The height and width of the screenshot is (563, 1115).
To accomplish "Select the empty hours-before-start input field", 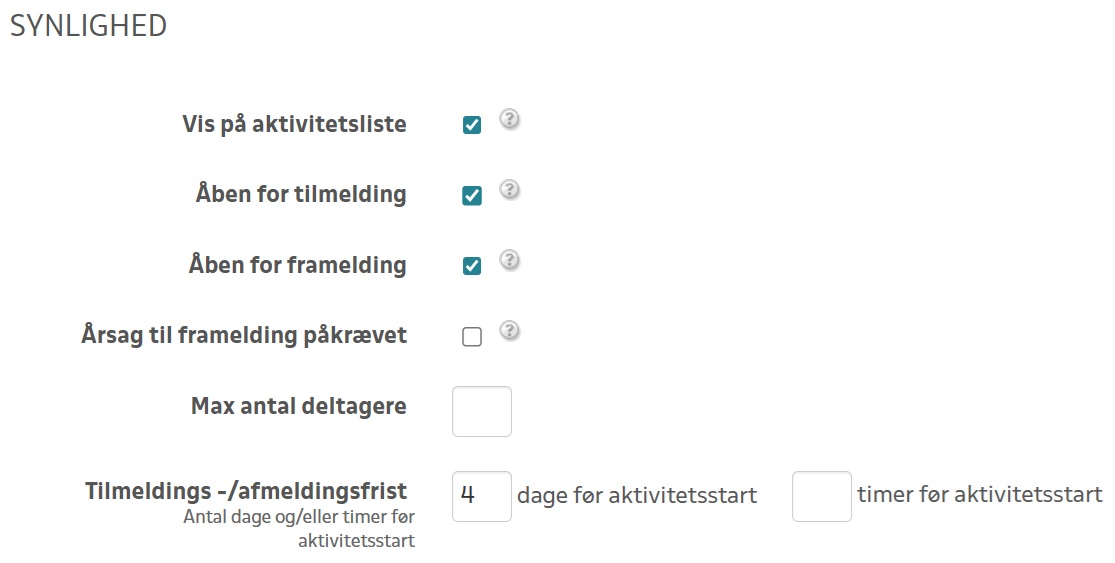I will pyautogui.click(x=821, y=496).
